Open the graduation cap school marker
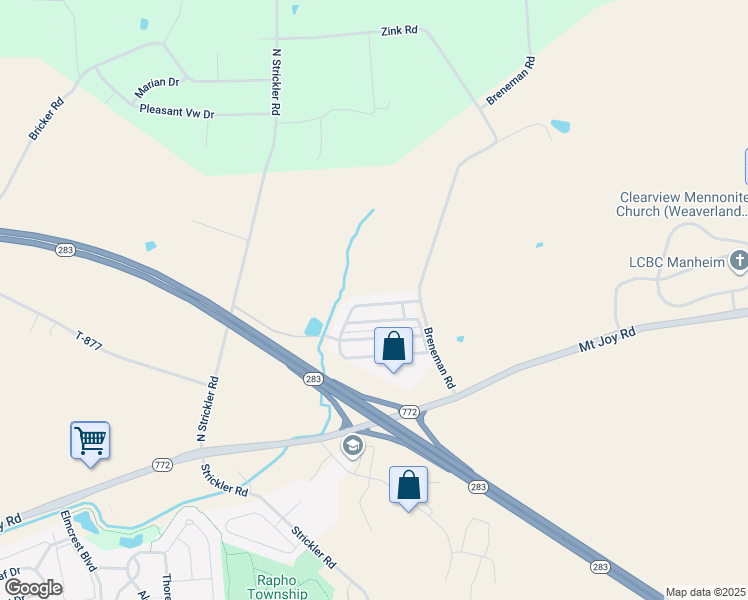Image resolution: width=748 pixels, height=600 pixels. coord(353,447)
